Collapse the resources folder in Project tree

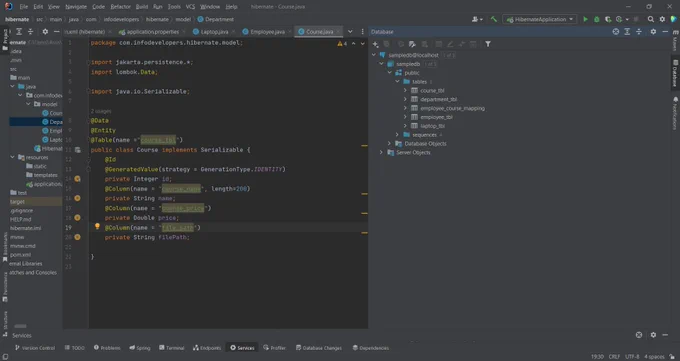click(13, 157)
